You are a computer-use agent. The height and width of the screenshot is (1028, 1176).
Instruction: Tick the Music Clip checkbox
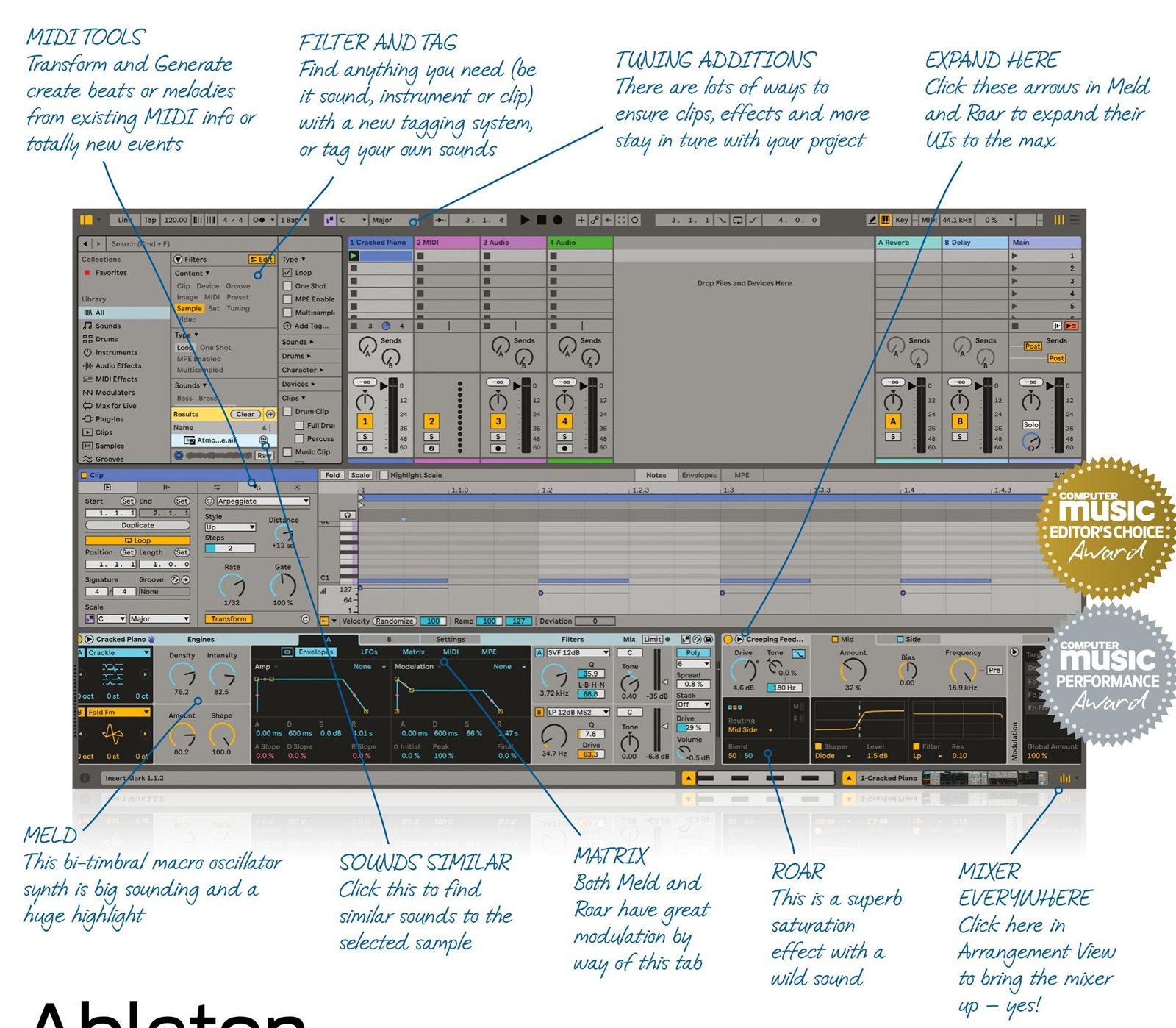pos(287,451)
